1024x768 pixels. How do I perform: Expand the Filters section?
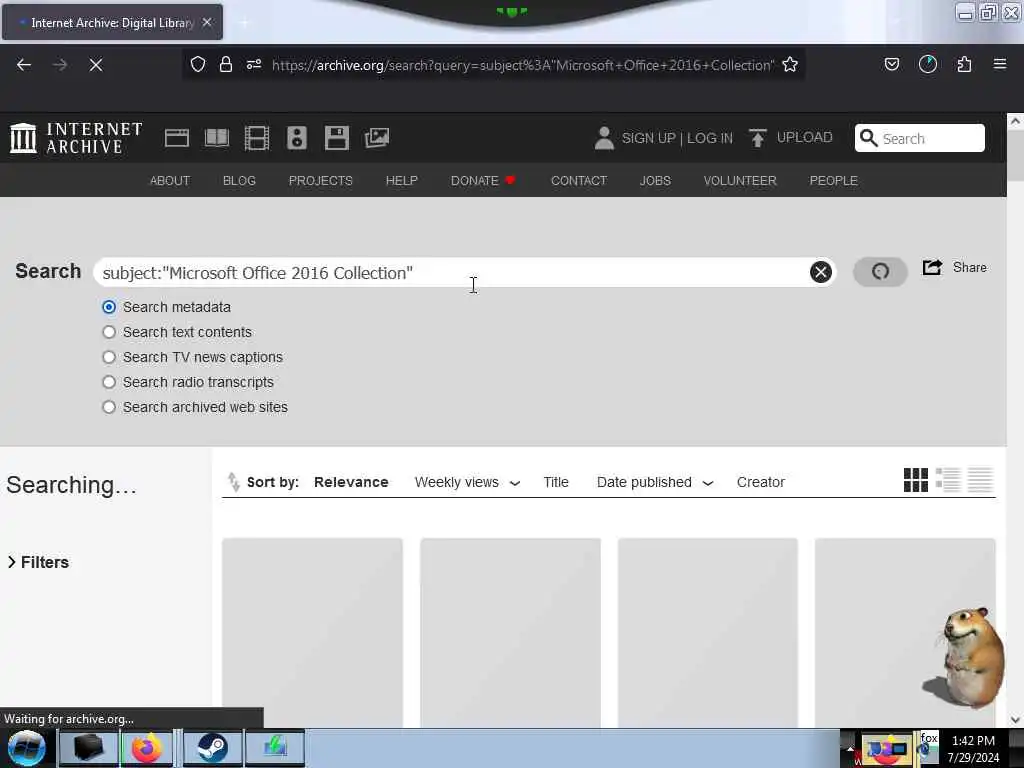click(x=38, y=562)
